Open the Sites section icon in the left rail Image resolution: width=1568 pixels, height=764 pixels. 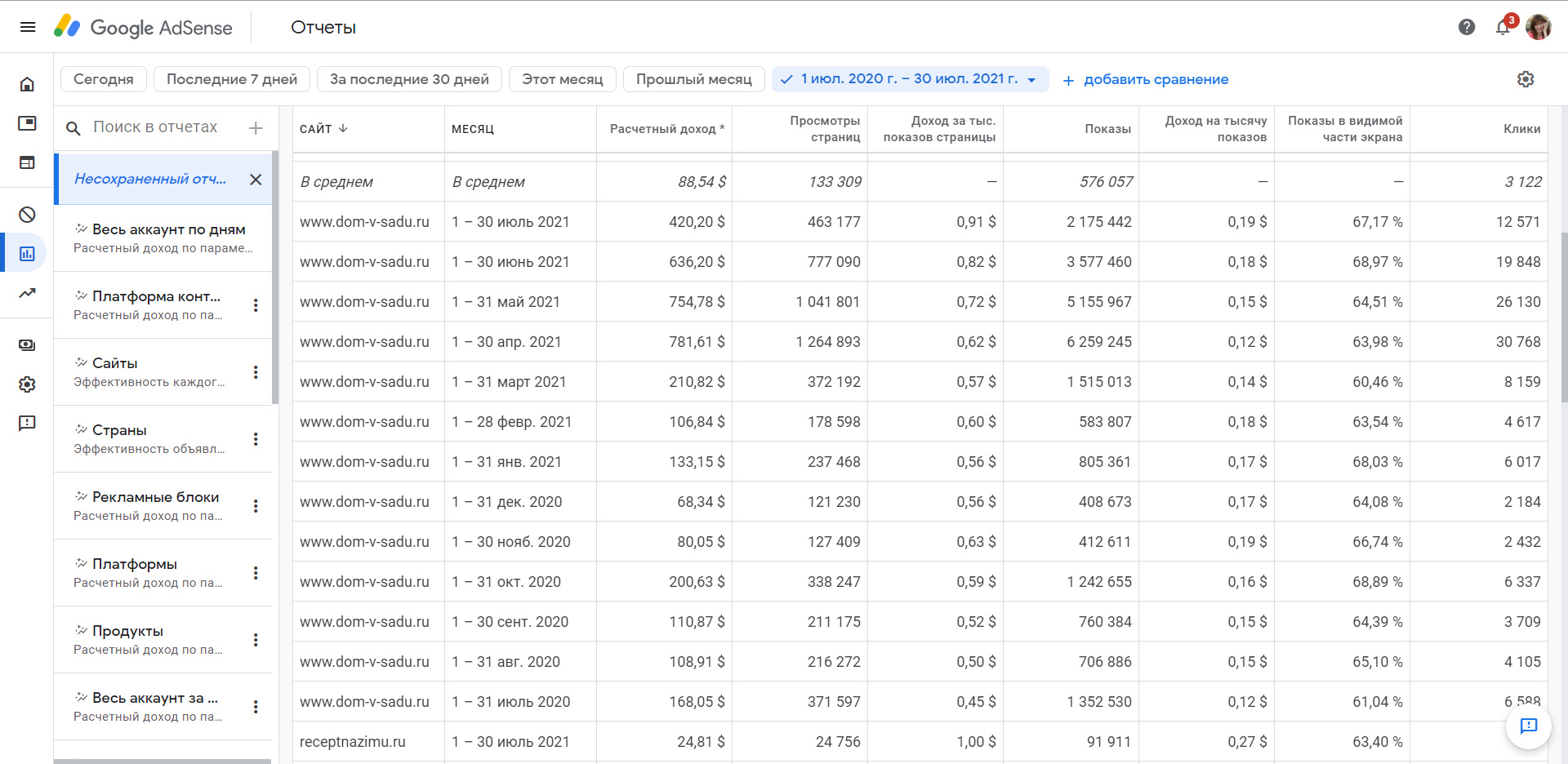(27, 162)
